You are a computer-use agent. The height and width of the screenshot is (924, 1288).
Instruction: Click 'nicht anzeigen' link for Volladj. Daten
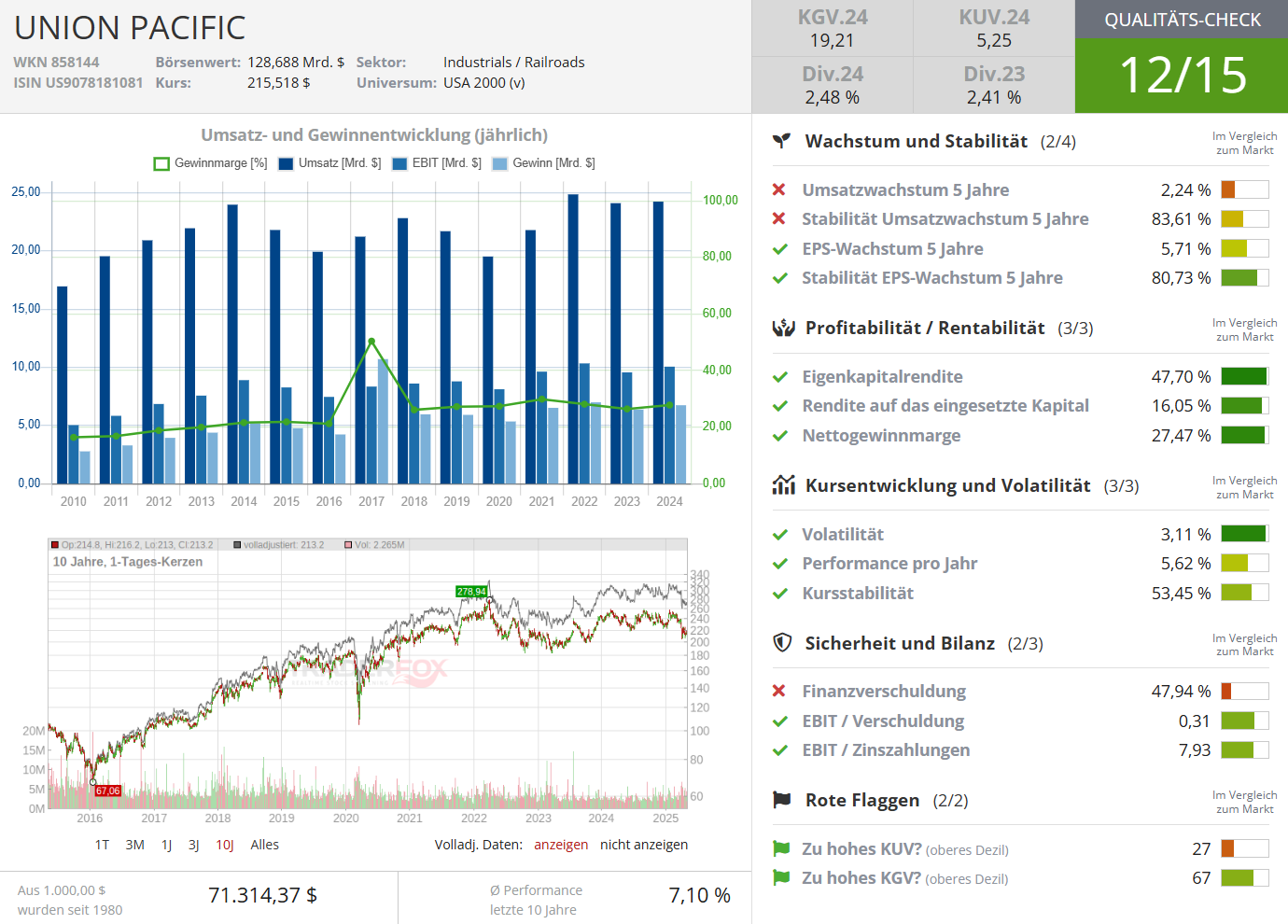[x=644, y=845]
